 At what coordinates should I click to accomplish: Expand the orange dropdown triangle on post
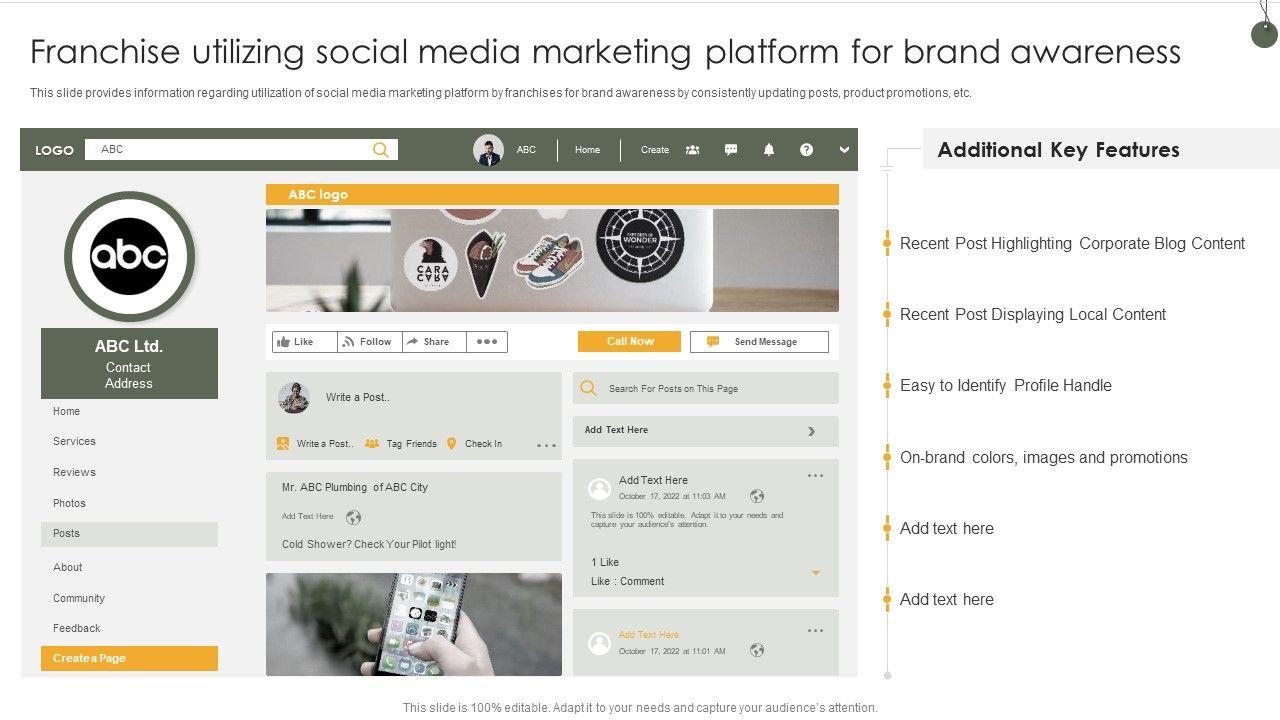coord(816,573)
